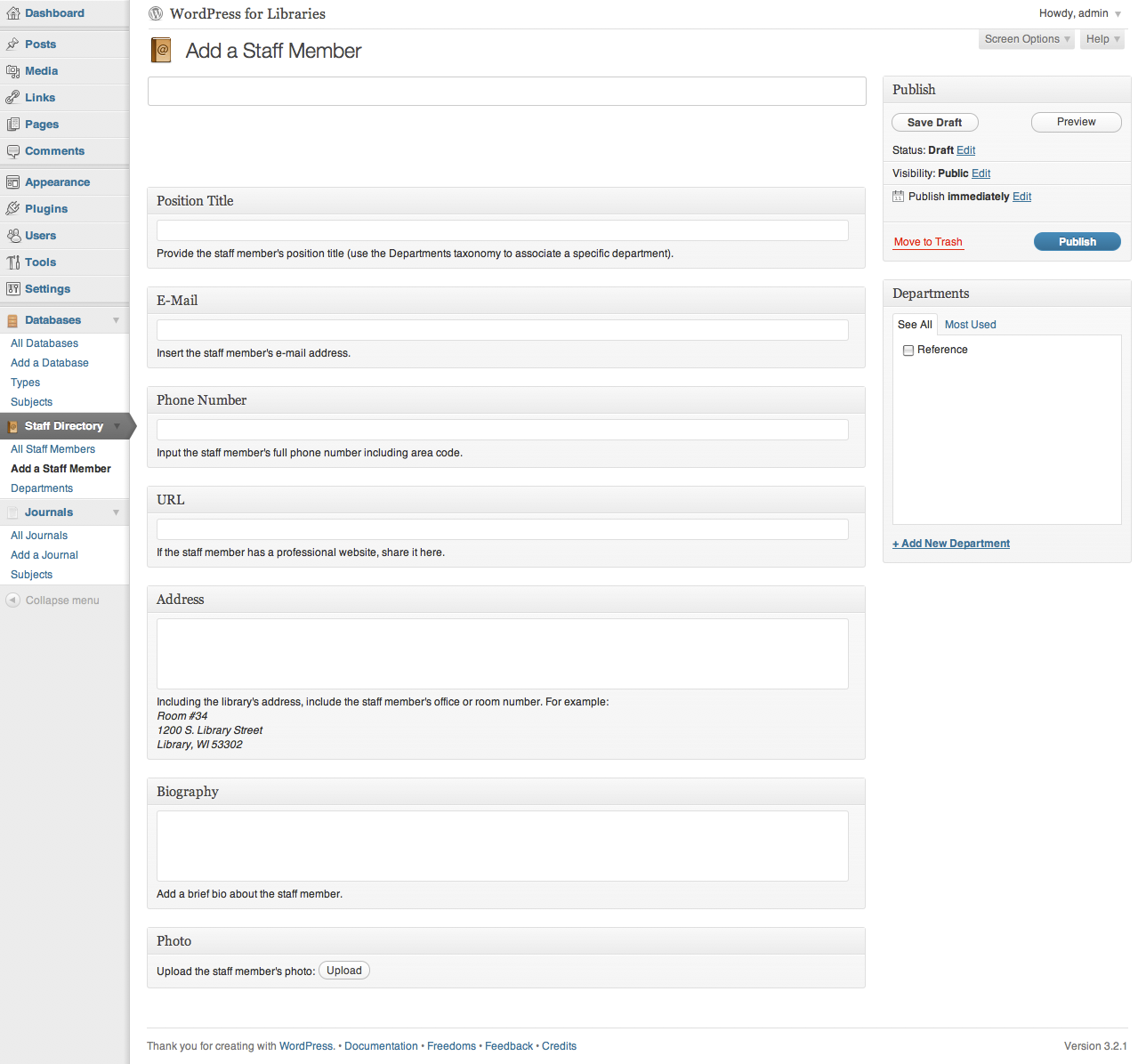Image resolution: width=1146 pixels, height=1064 pixels.
Task: Click the Tools icon in sidebar
Action: tap(12, 262)
